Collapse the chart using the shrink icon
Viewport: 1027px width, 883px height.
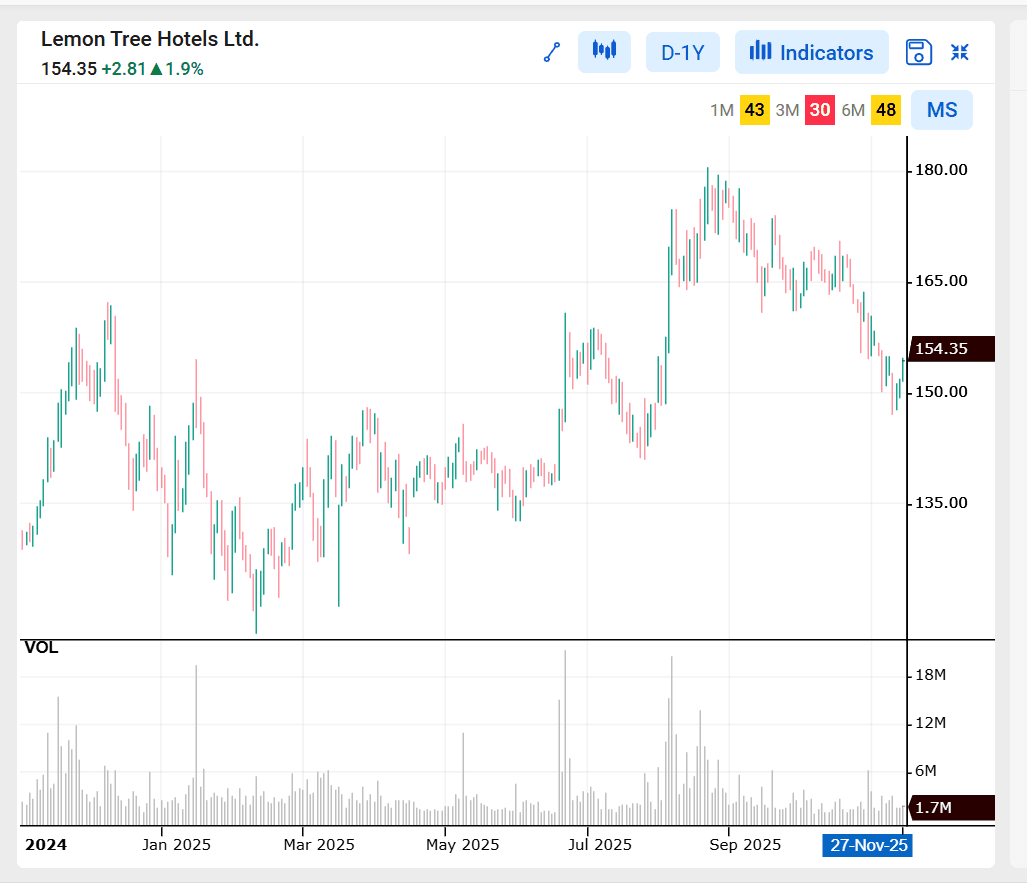click(960, 52)
